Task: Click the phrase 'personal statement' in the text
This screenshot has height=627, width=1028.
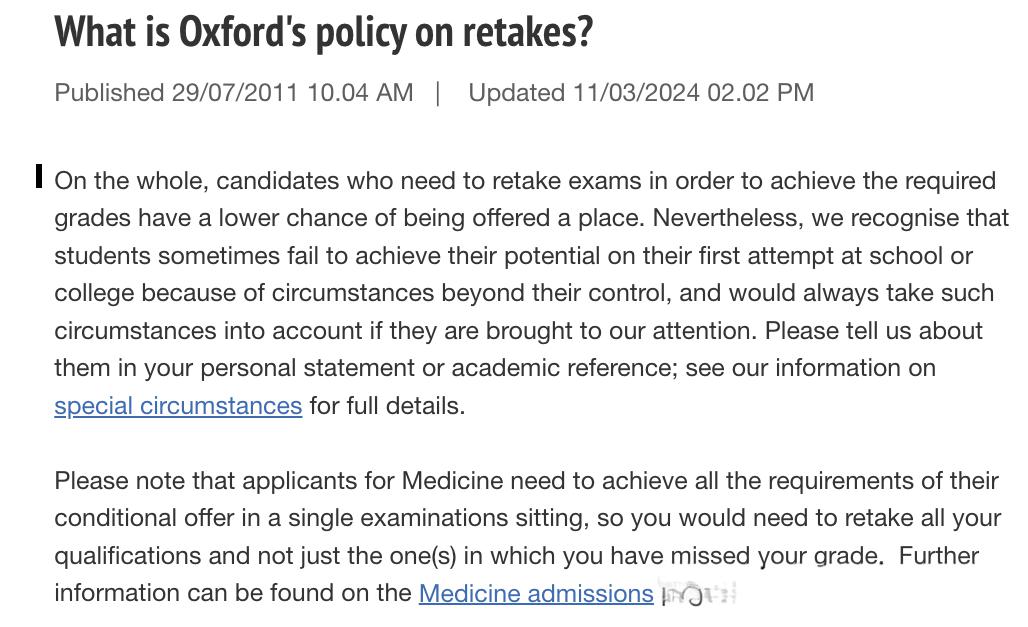Action: click(x=307, y=368)
